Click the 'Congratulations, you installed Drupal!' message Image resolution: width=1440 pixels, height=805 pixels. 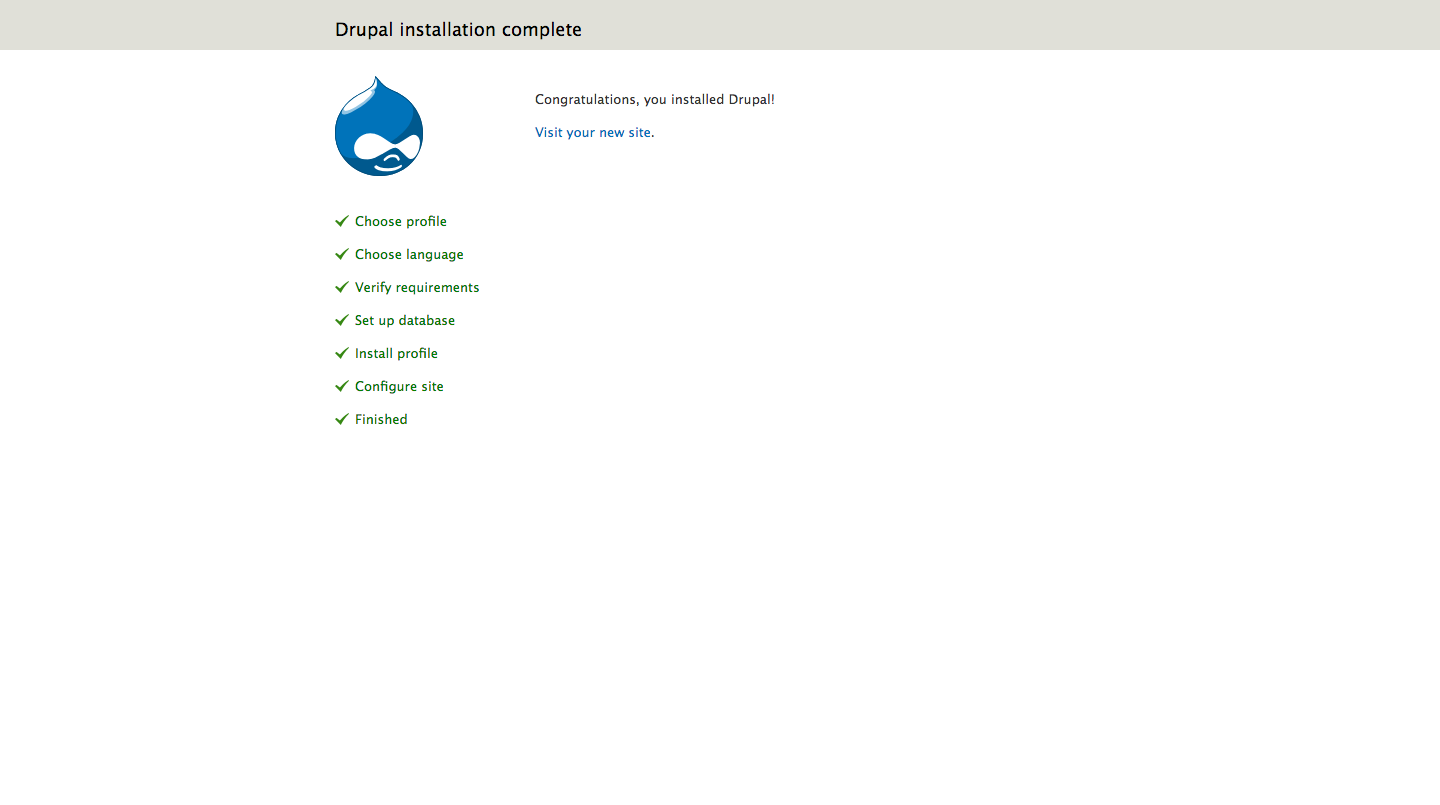tap(655, 99)
